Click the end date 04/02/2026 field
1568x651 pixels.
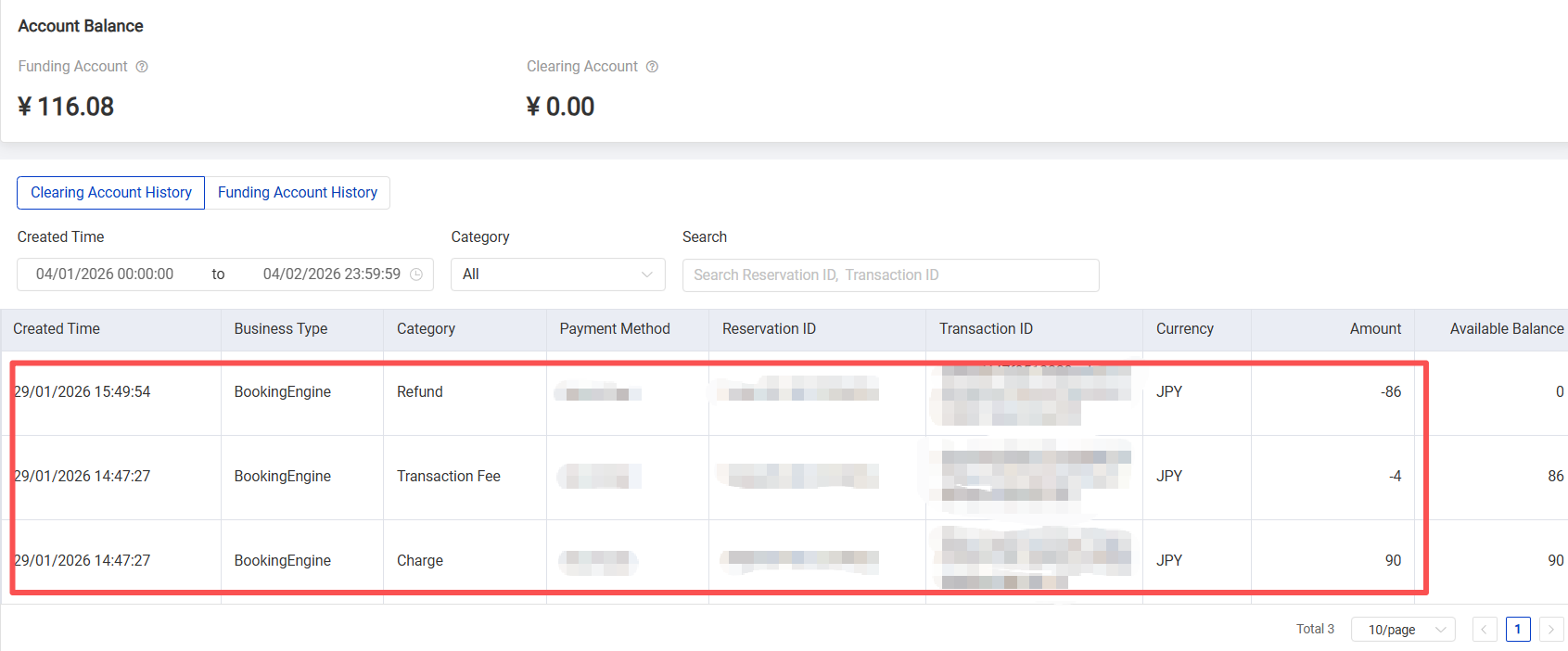pos(331,274)
